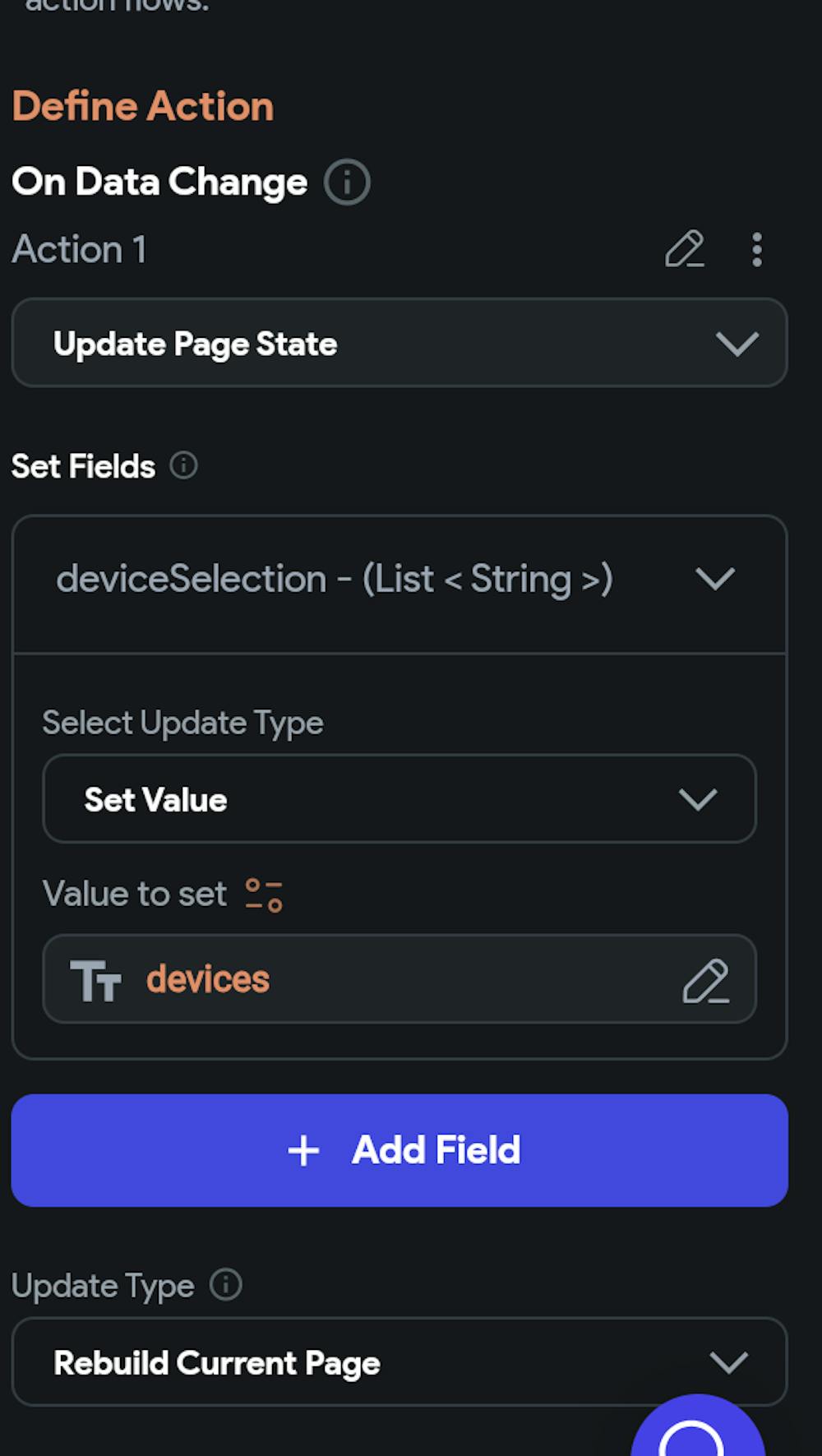Click the info icon next to Update Type
Image resolution: width=822 pixels, height=1456 pixels.
(225, 1284)
